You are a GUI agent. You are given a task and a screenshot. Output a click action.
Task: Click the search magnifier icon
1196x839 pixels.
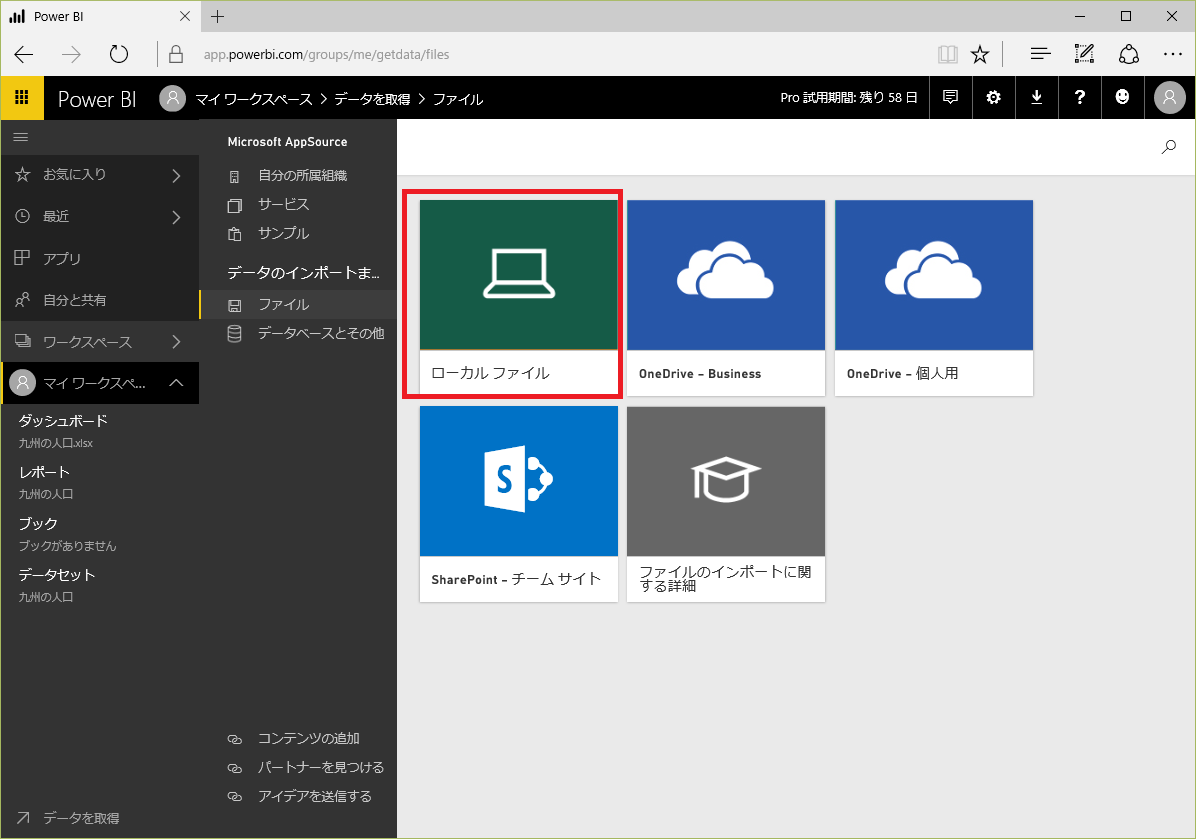click(1169, 147)
